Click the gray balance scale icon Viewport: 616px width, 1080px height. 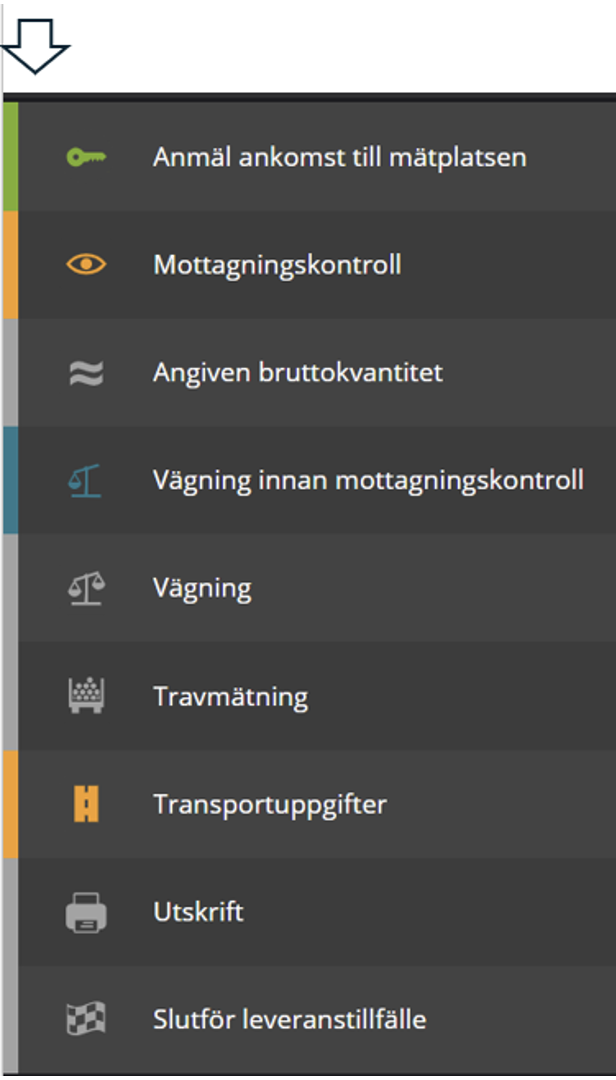(86, 588)
